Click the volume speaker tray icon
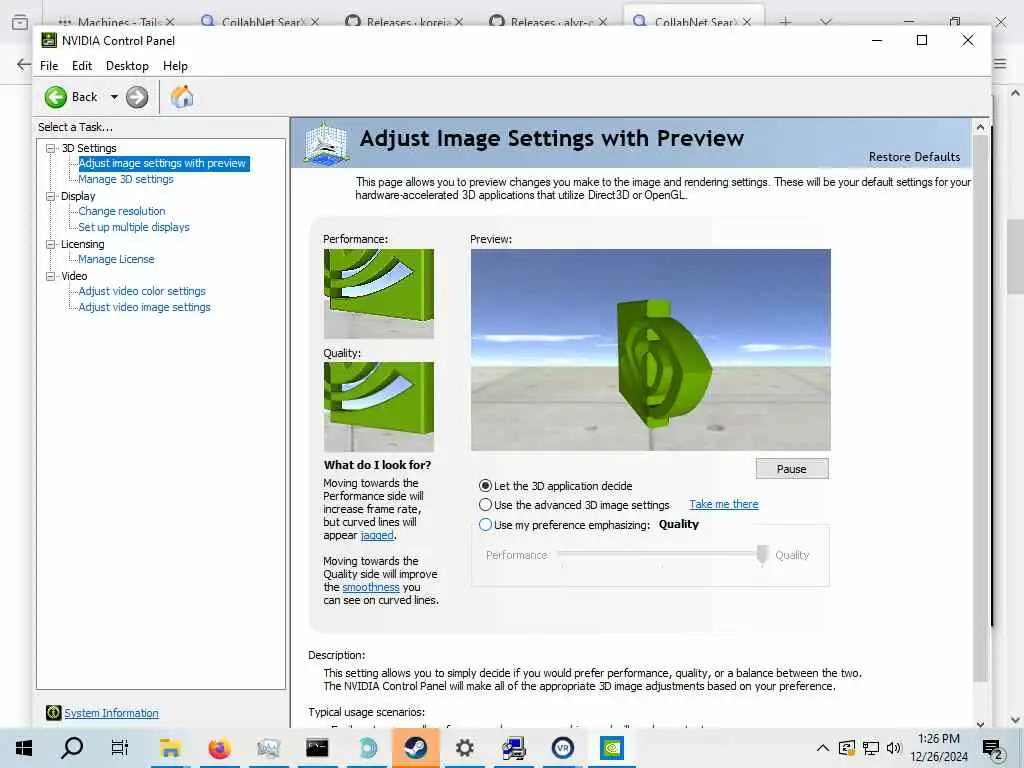Screen dimensions: 1024x768 click(894, 748)
